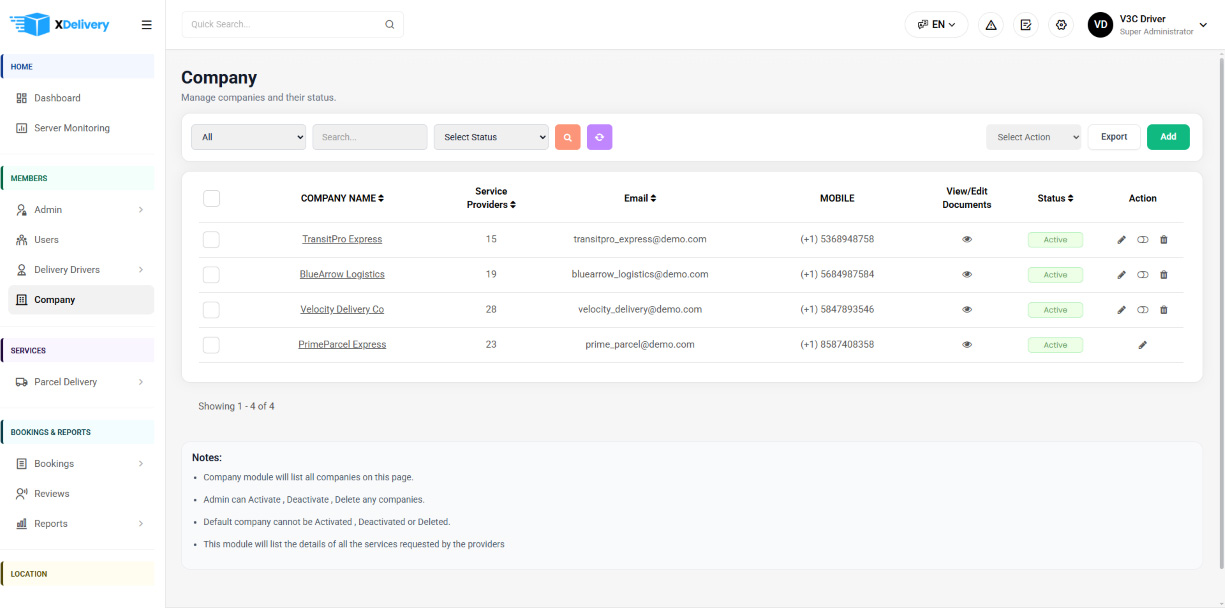This screenshot has width=1225, height=608.
Task: Click the company Search text field
Action: point(370,137)
